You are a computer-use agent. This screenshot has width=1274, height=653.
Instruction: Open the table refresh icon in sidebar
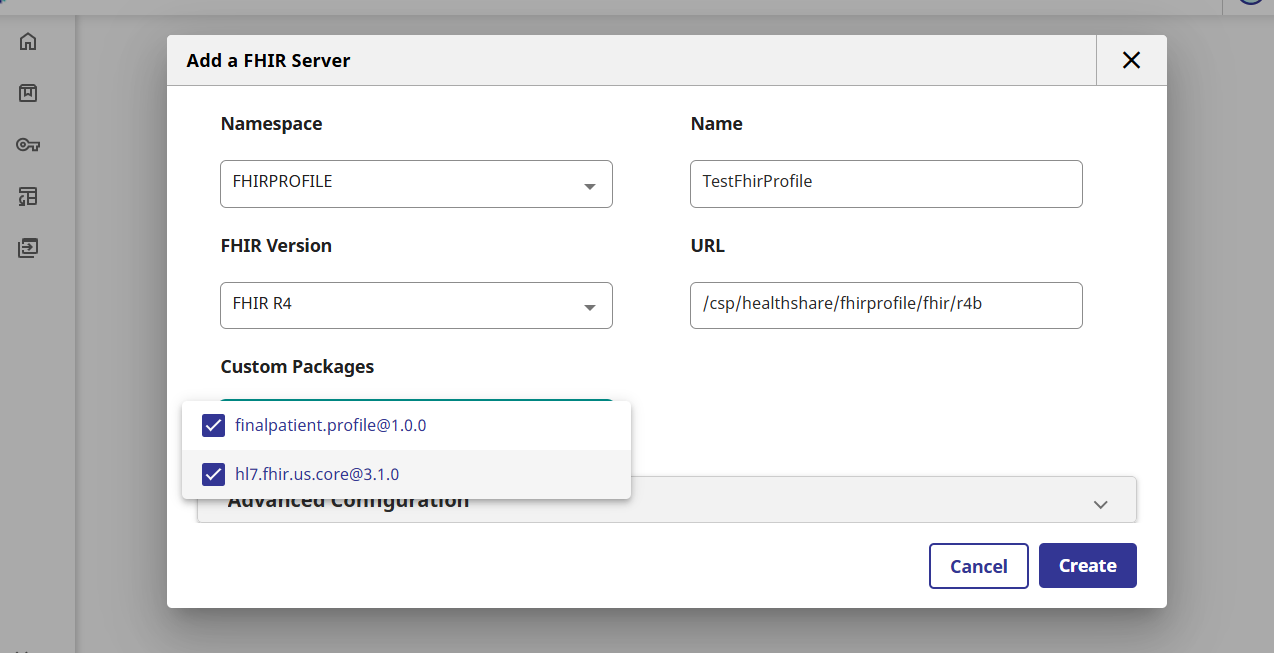tap(28, 196)
